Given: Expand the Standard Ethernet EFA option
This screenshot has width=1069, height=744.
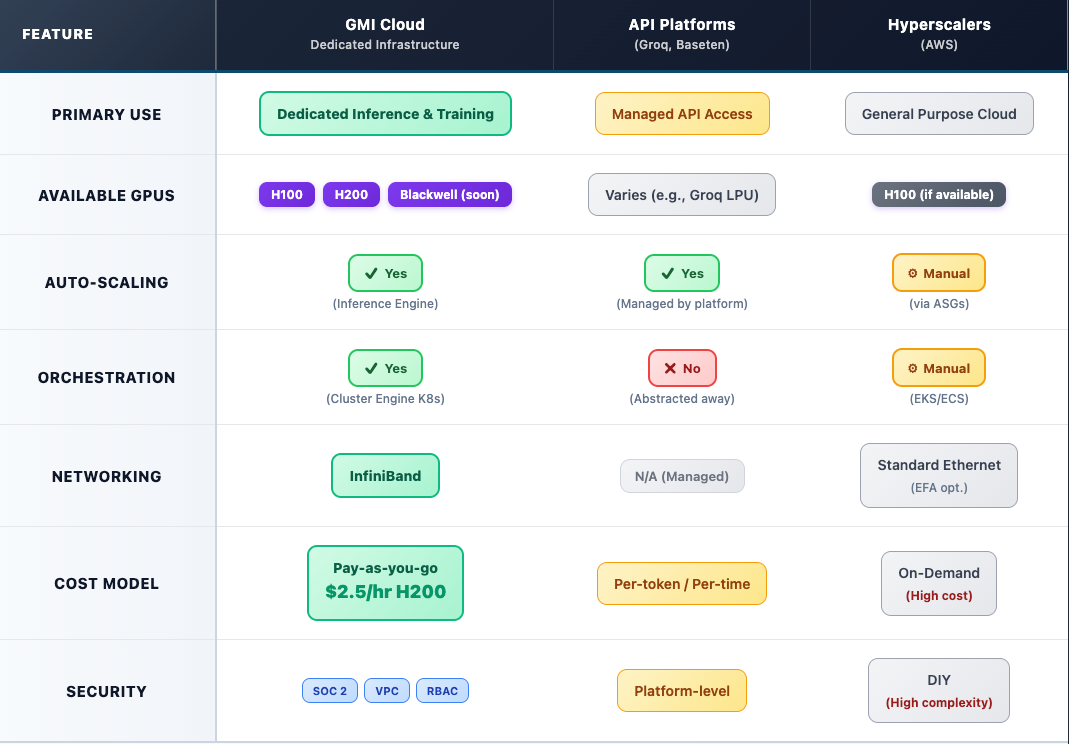Looking at the screenshot, I should [938, 475].
